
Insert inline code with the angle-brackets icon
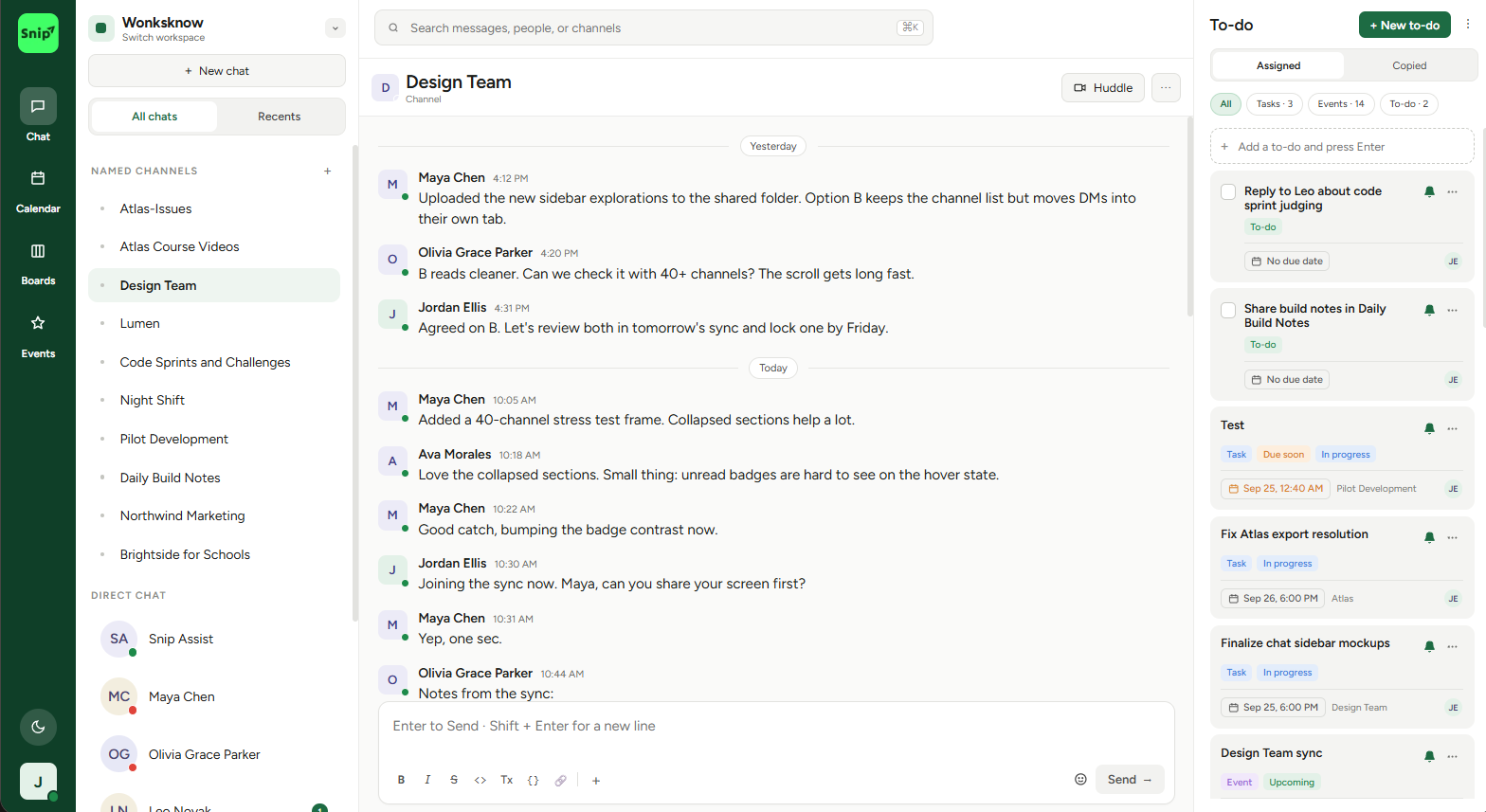point(480,780)
